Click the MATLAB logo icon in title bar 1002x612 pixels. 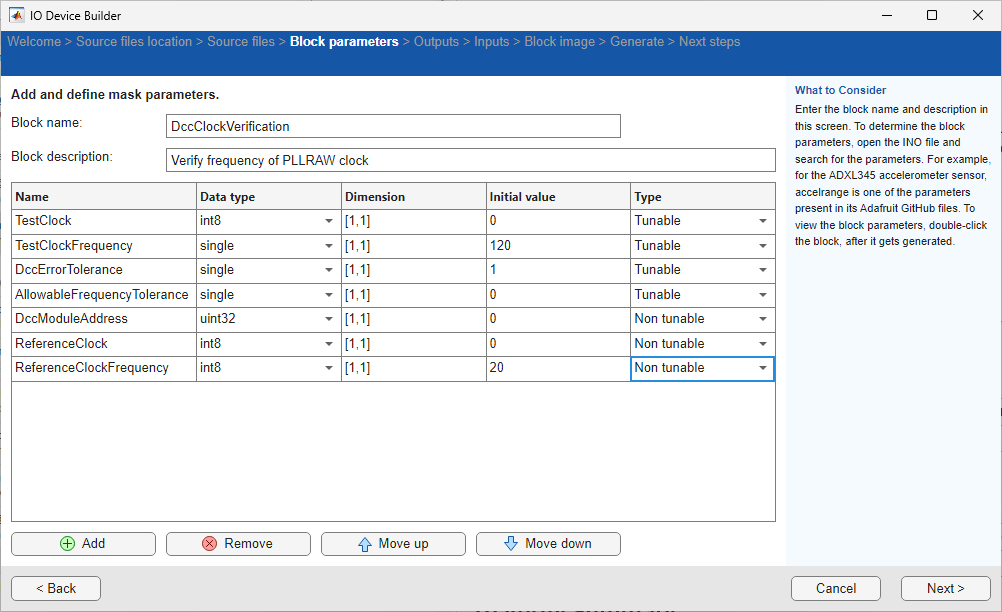tap(17, 15)
